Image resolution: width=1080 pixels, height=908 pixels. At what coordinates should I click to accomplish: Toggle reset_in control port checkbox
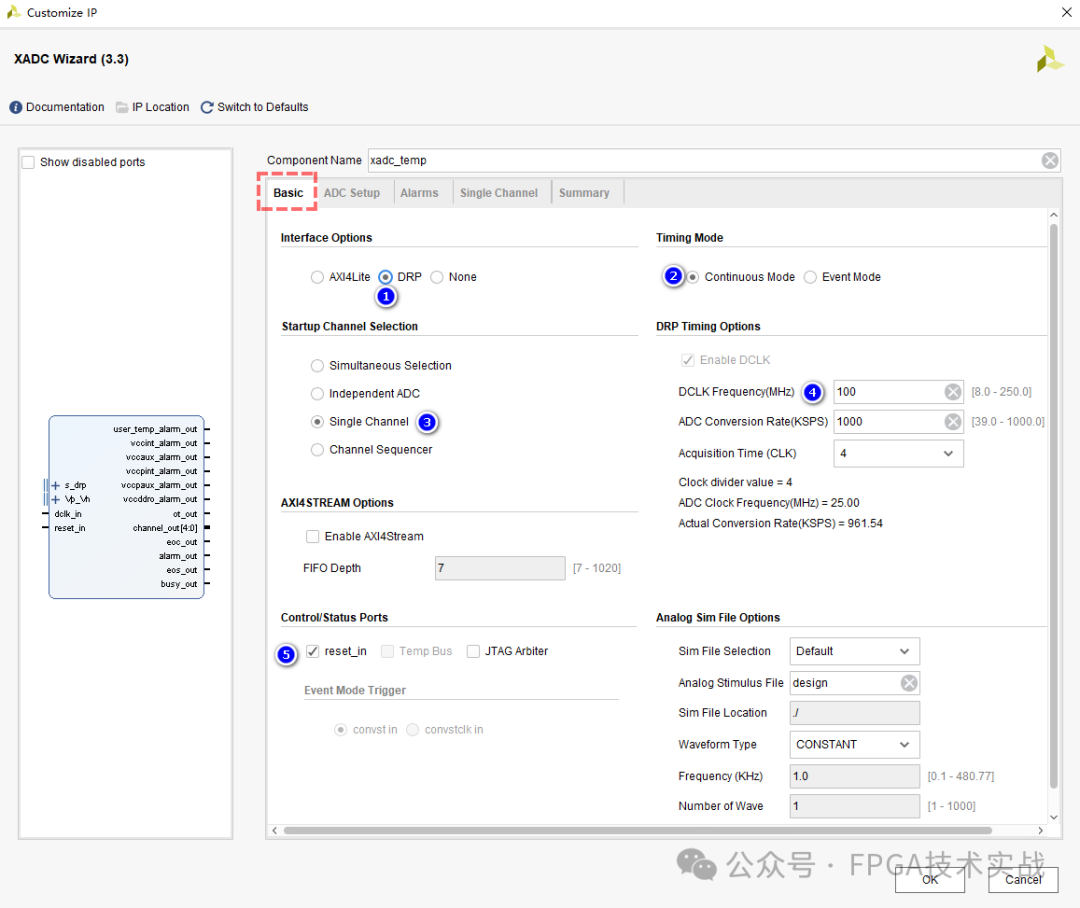tap(313, 652)
